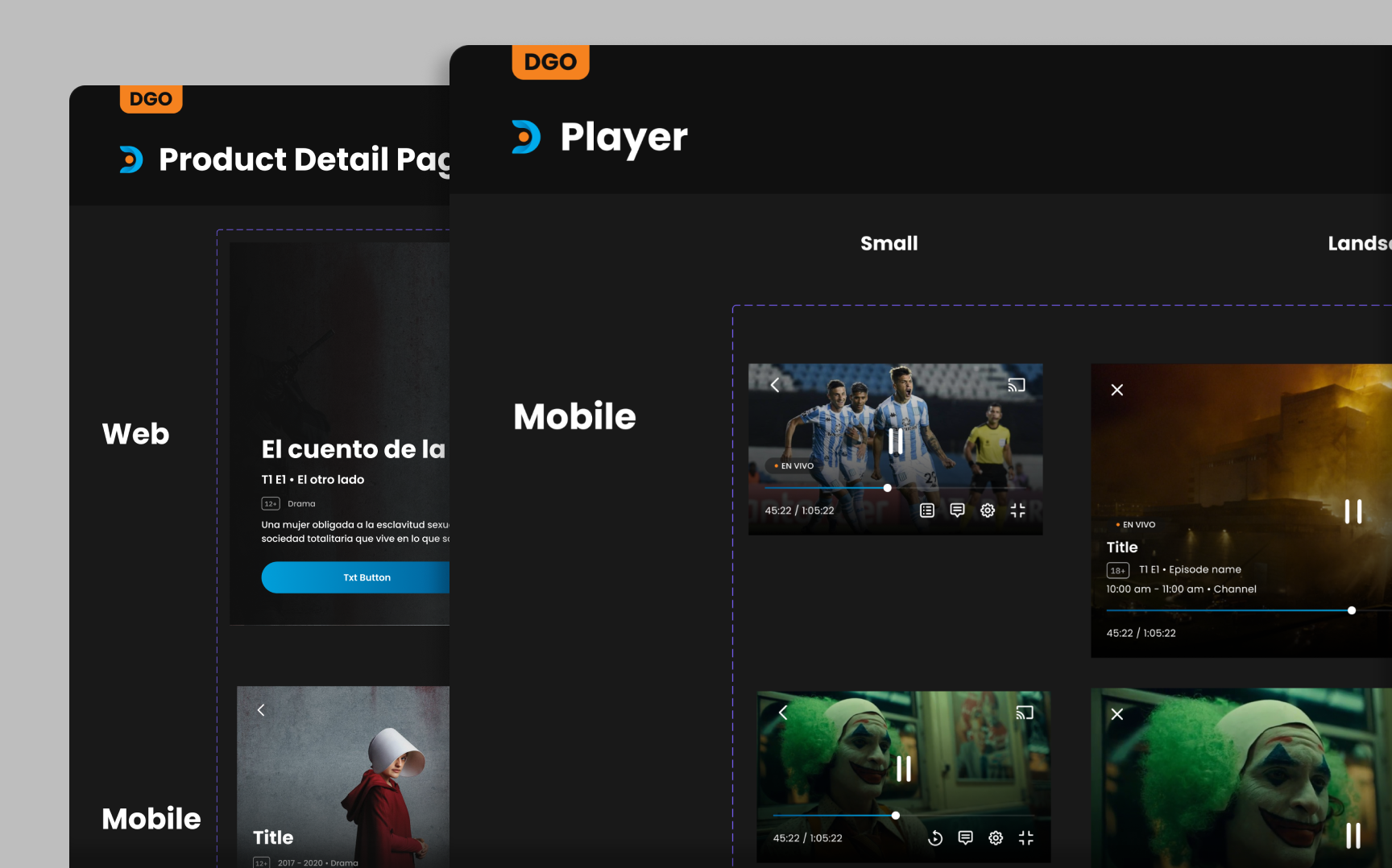Pause the landscape live player video
The image size is (1392, 868).
(1353, 511)
